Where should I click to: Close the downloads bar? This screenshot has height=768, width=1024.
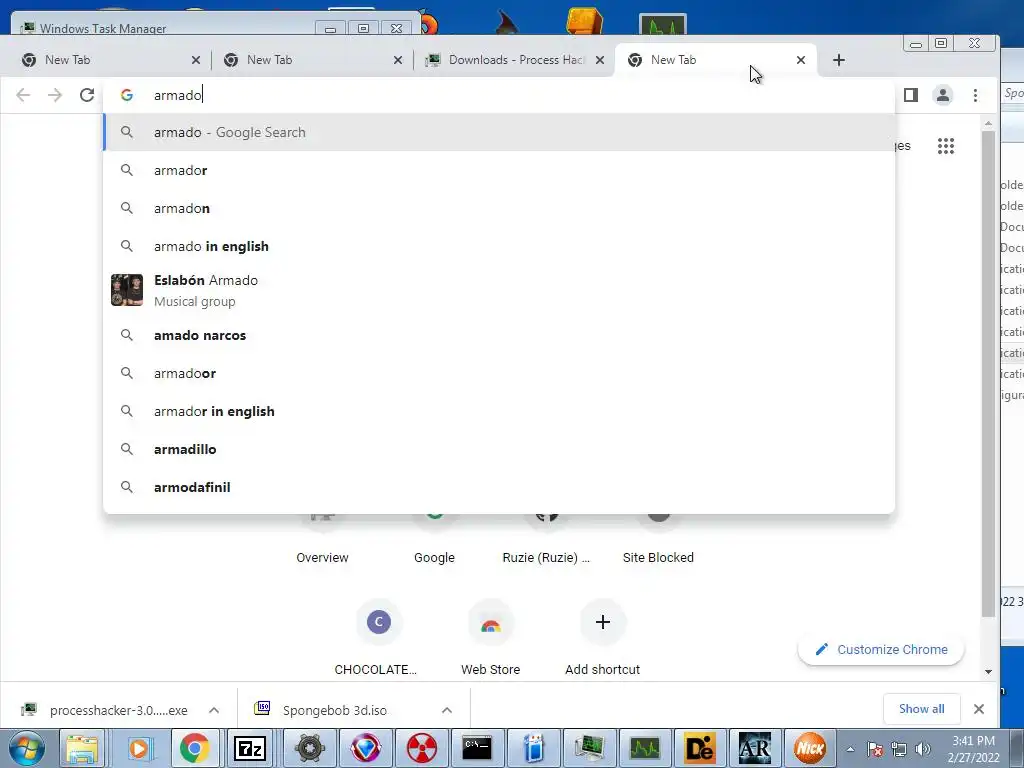pos(979,709)
